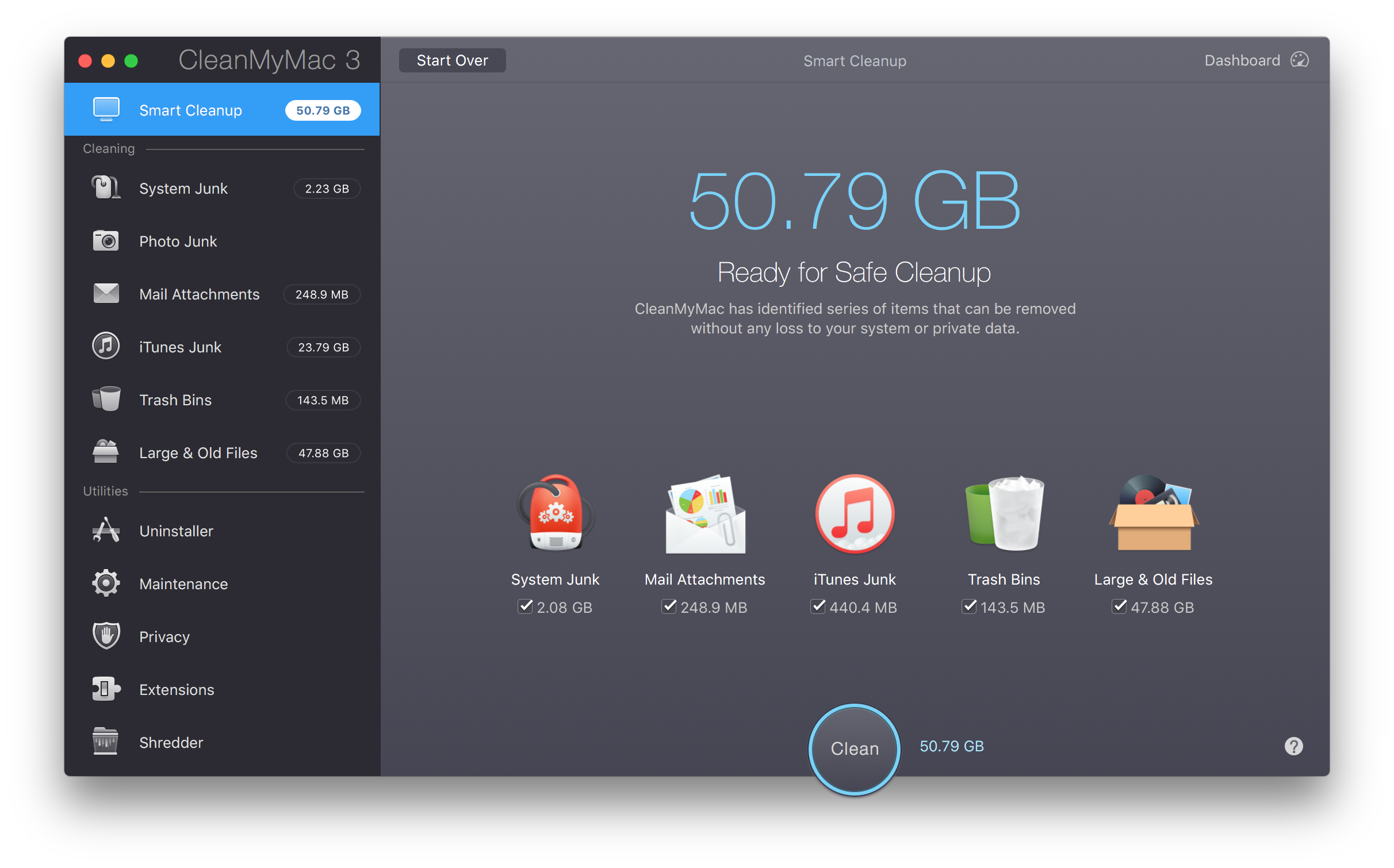Click the Dashboard gauge icon
Screen dimensions: 1394x868
pyautogui.click(x=1299, y=60)
